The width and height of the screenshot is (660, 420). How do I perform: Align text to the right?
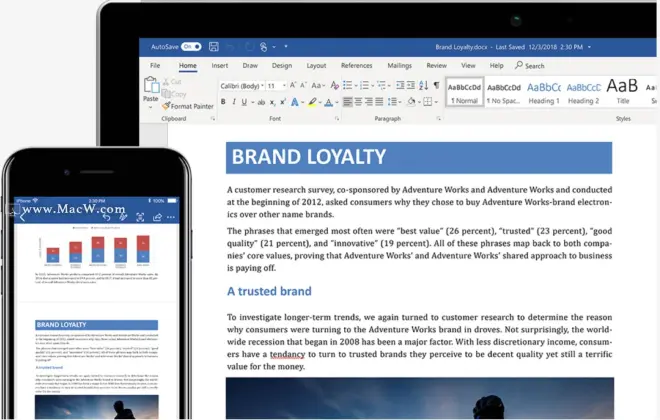pos(369,102)
